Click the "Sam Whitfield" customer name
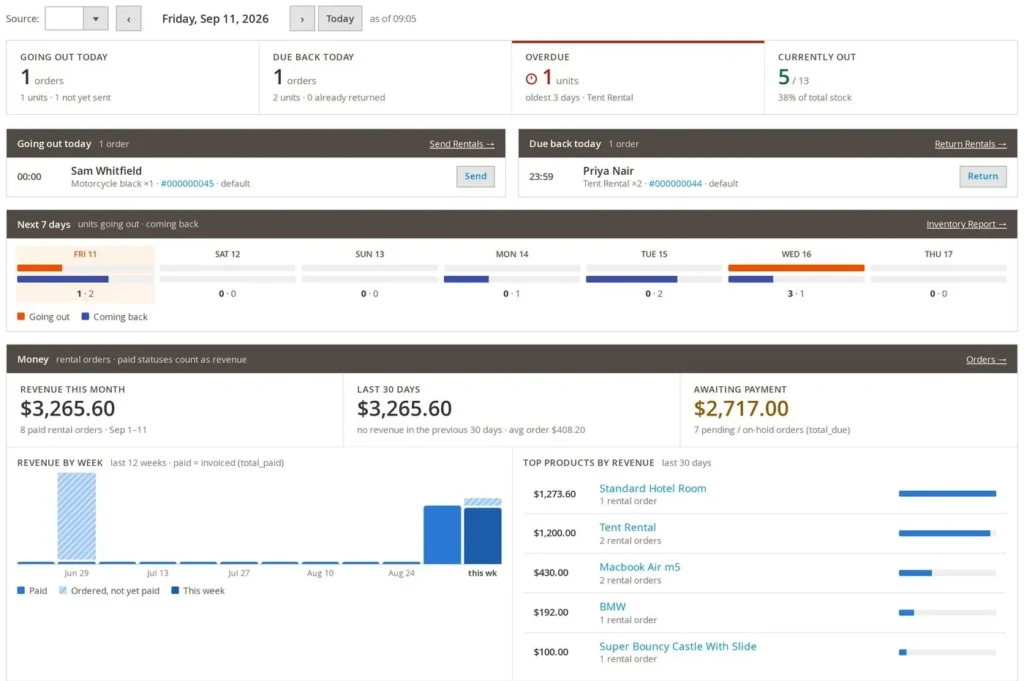The height and width of the screenshot is (681, 1024). click(106, 171)
